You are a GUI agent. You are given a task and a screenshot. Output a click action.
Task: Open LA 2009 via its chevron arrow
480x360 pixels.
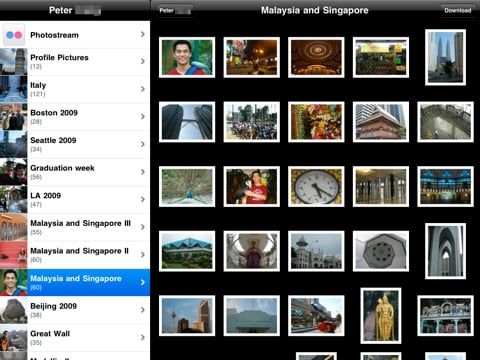(x=143, y=200)
